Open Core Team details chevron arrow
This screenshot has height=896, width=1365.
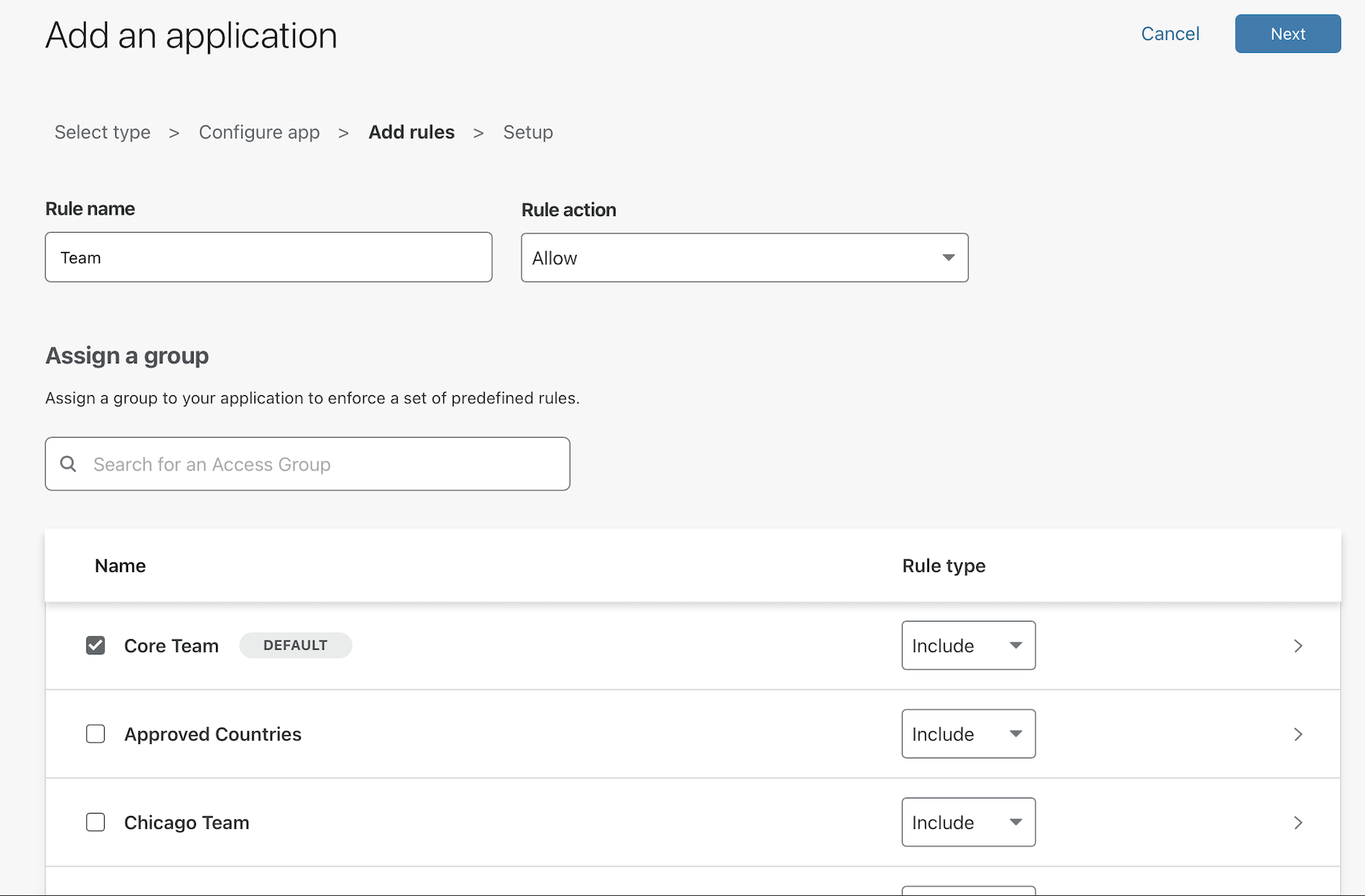(x=1298, y=646)
